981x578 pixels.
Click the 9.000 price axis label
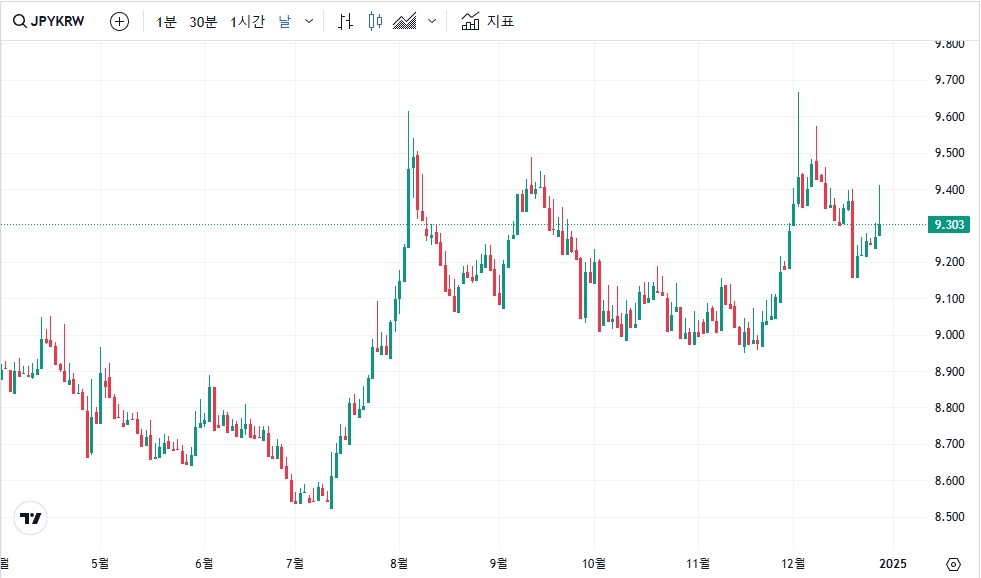pyautogui.click(x=950, y=335)
